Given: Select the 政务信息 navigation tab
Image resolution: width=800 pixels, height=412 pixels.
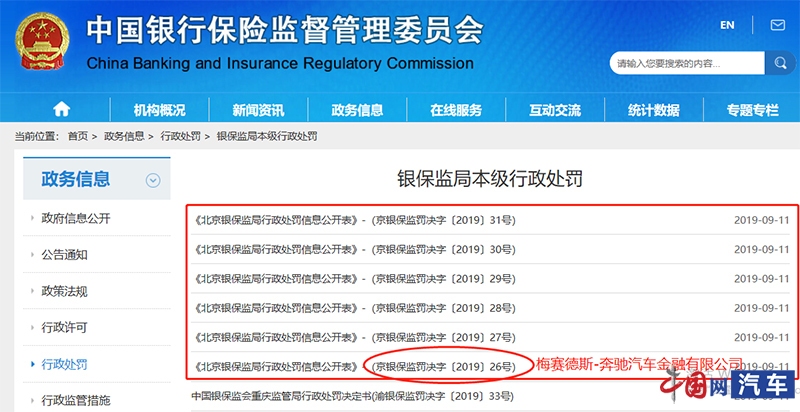Looking at the screenshot, I should tap(357, 110).
